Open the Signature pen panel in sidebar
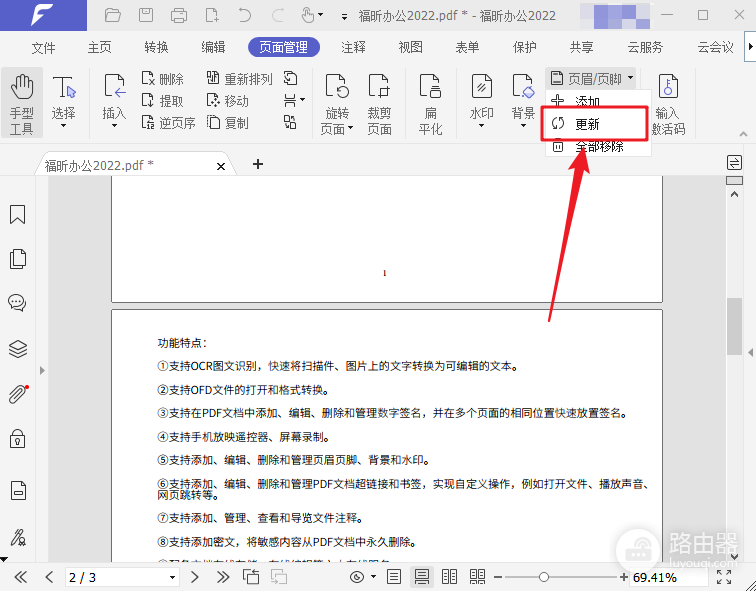Image resolution: width=756 pixels, height=591 pixels. [18, 537]
